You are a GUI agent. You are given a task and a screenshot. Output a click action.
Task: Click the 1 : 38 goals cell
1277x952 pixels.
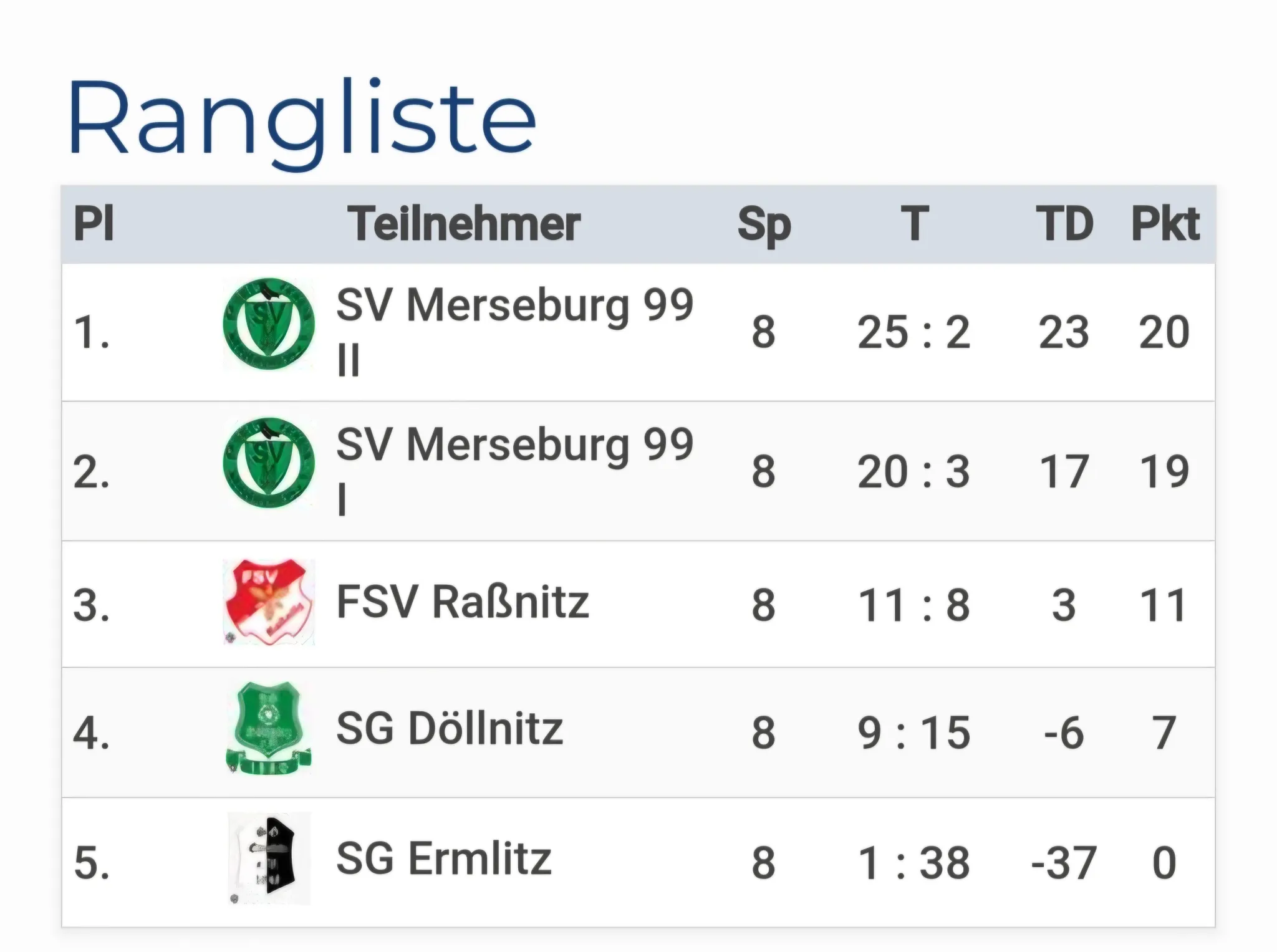914,863
